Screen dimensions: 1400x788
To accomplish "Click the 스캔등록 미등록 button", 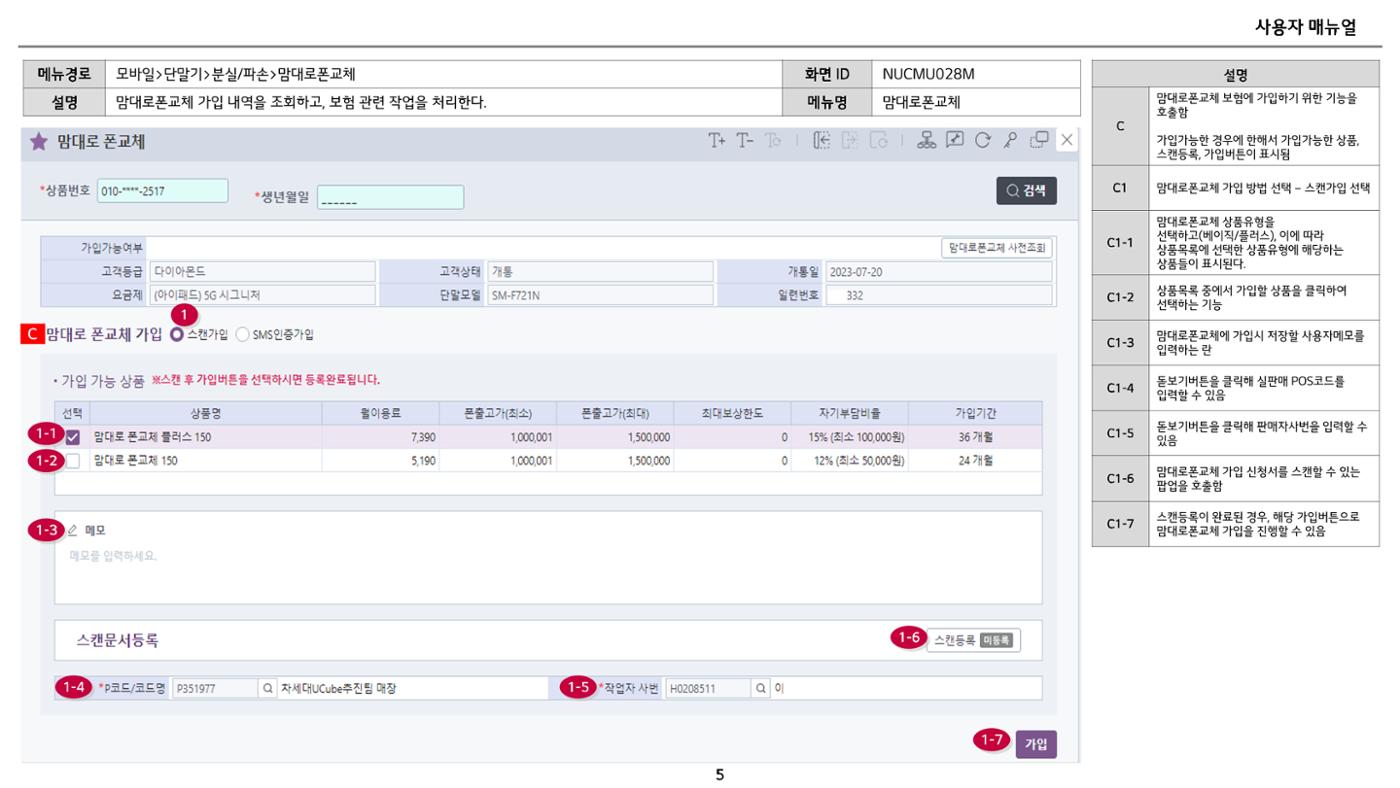I will click(x=974, y=640).
